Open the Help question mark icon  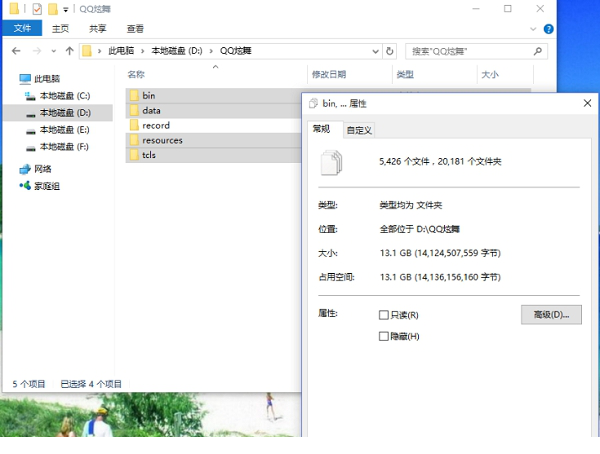pyautogui.click(x=548, y=29)
